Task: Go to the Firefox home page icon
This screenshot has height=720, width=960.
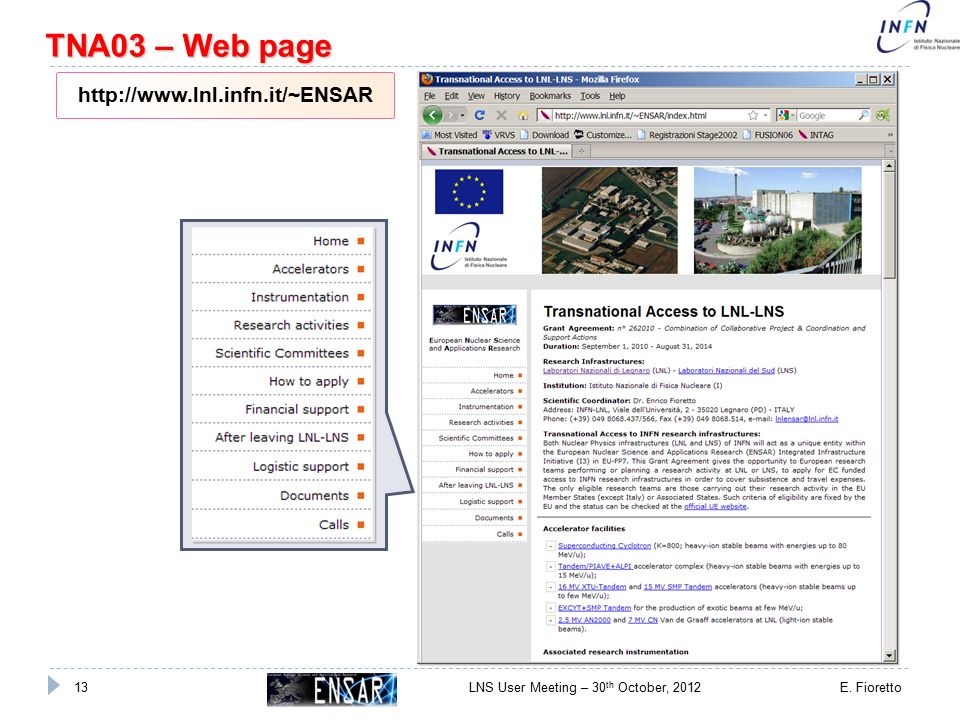Action: point(523,115)
